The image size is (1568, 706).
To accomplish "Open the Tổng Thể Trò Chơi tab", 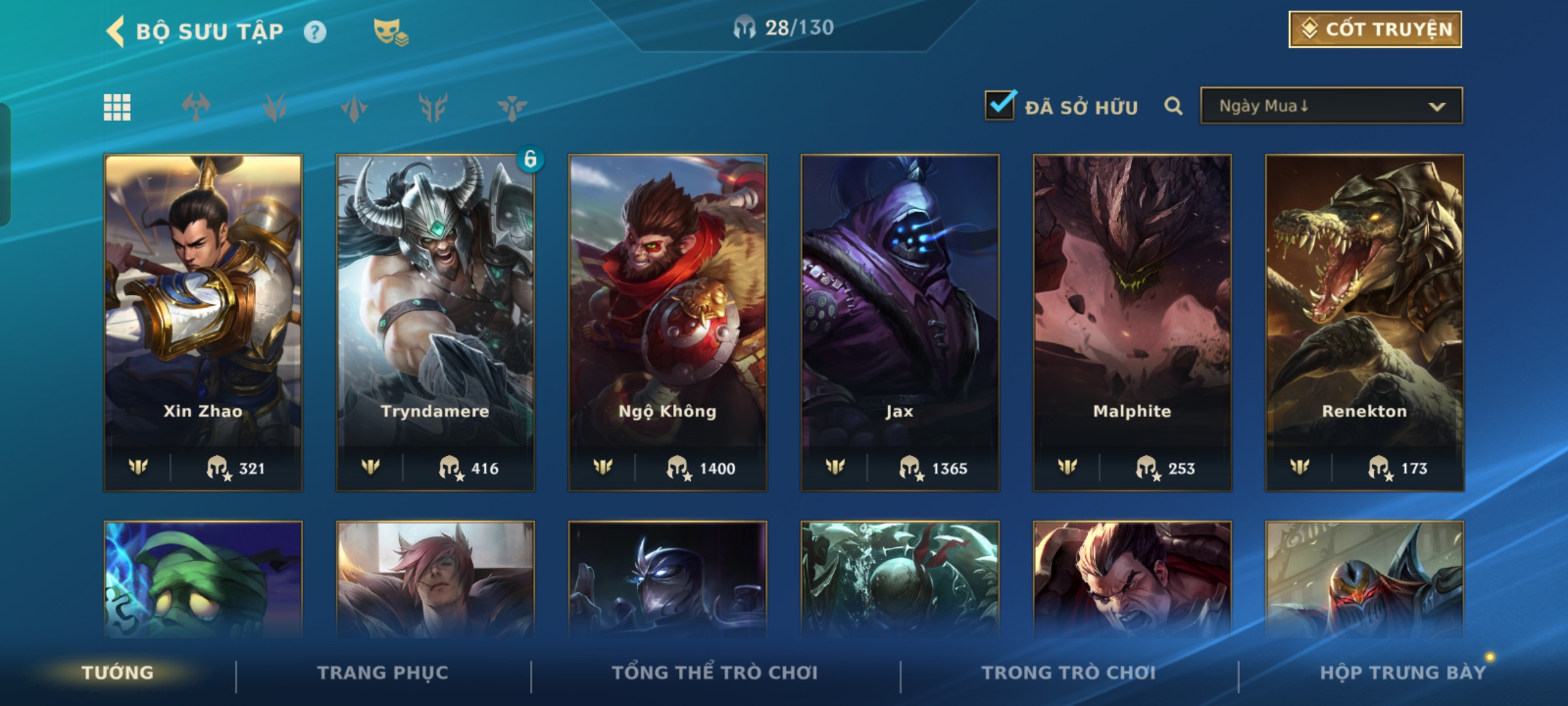I will click(715, 673).
